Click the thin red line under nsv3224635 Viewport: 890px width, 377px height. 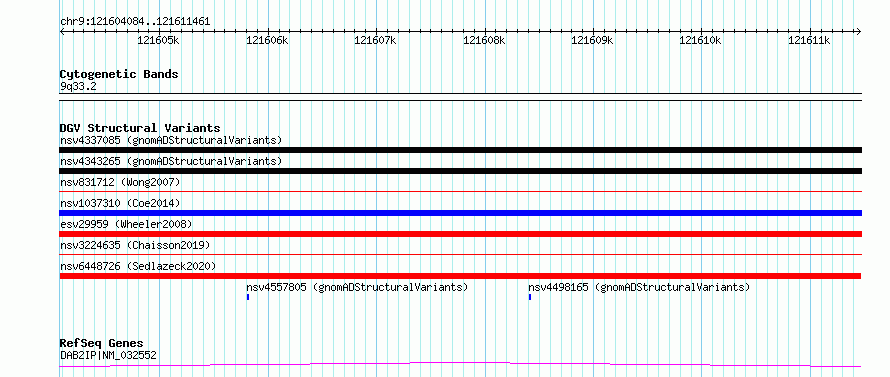point(460,255)
